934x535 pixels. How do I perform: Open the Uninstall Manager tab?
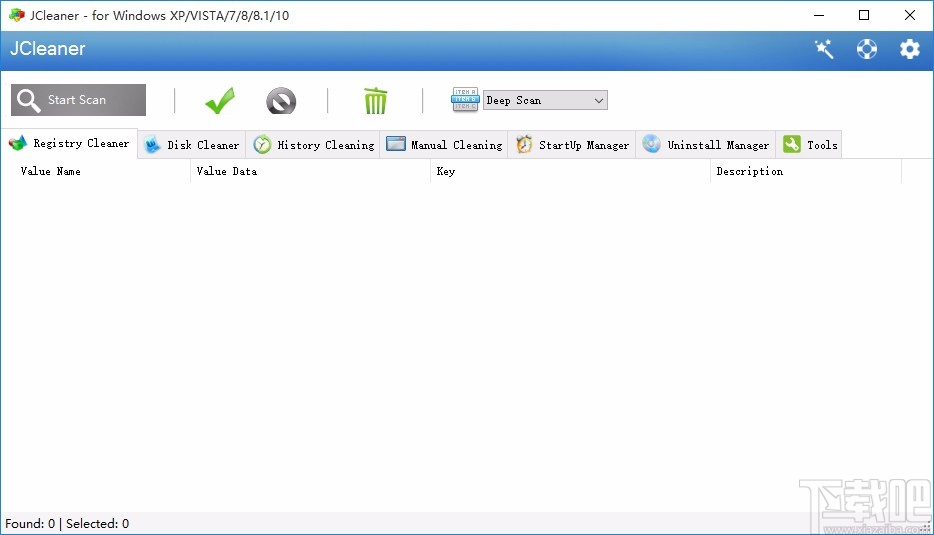706,145
